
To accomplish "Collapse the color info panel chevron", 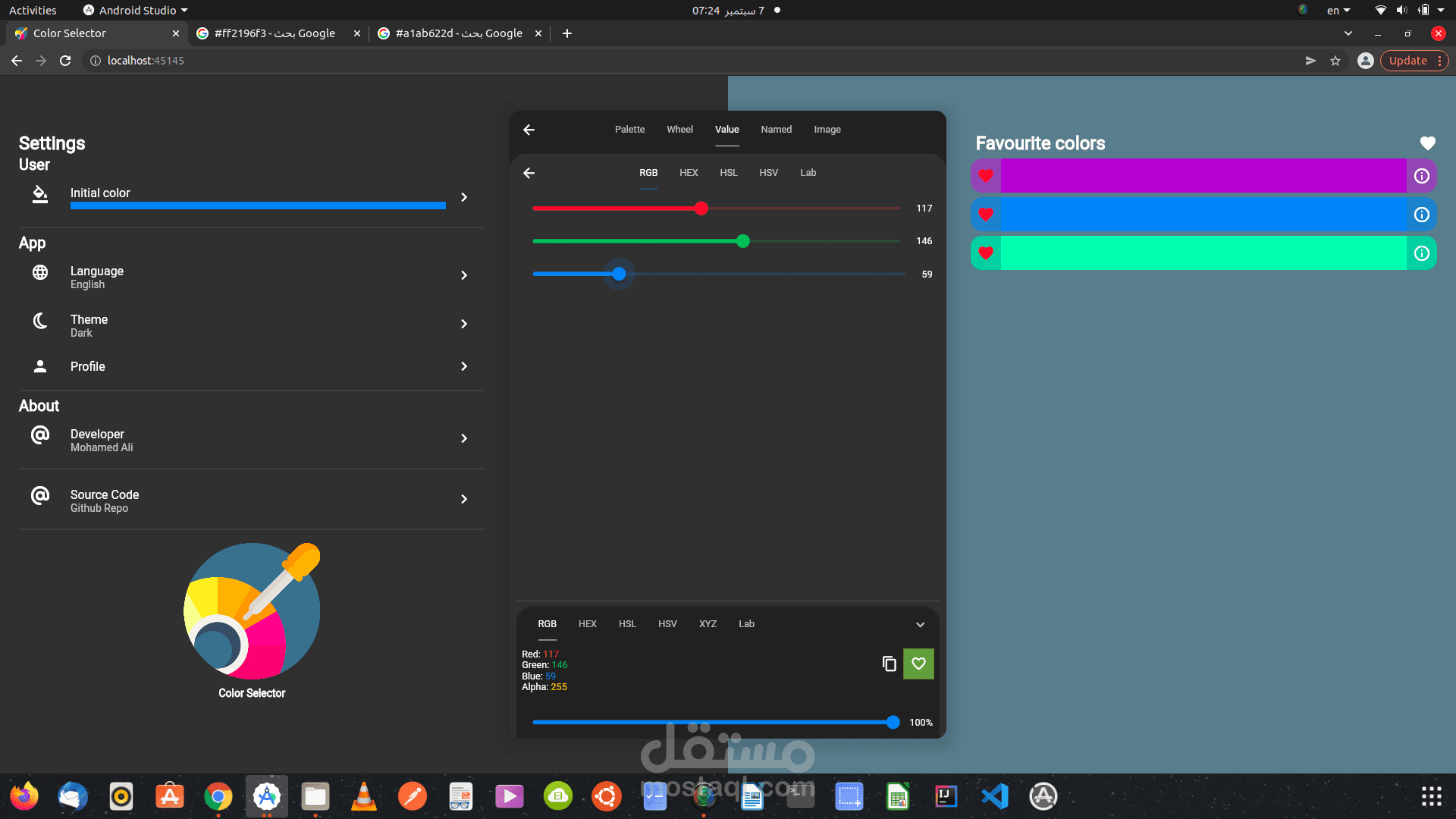I will 920,625.
